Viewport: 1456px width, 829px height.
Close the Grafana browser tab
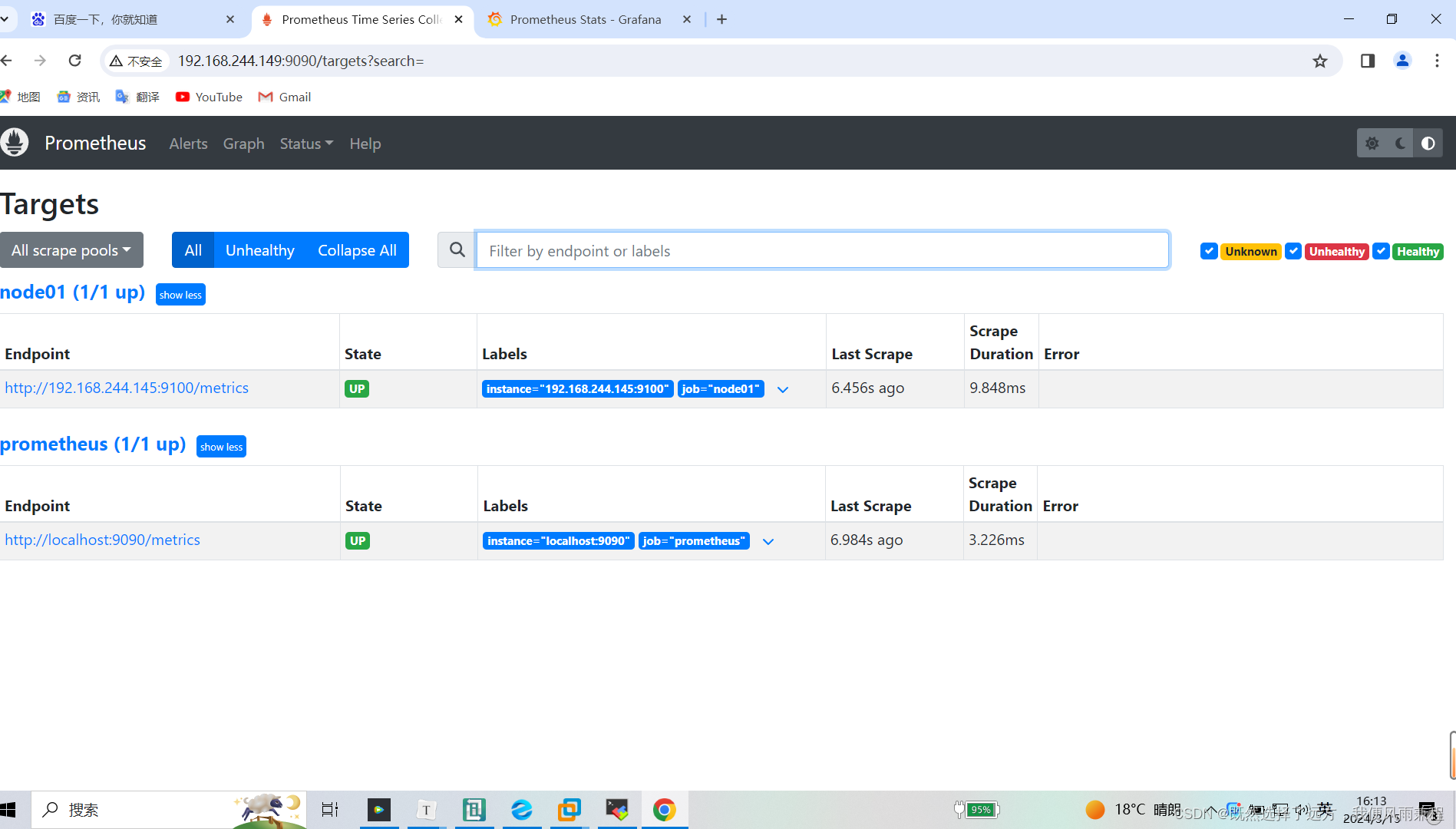tap(686, 19)
